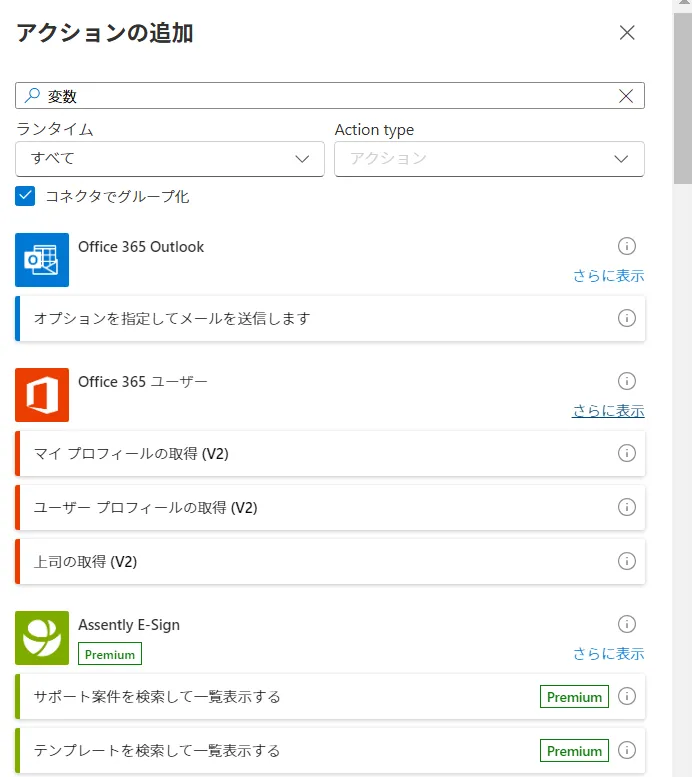
Task: Show info for マイ プロフィールの取得 (V2)
Action: pos(627,453)
